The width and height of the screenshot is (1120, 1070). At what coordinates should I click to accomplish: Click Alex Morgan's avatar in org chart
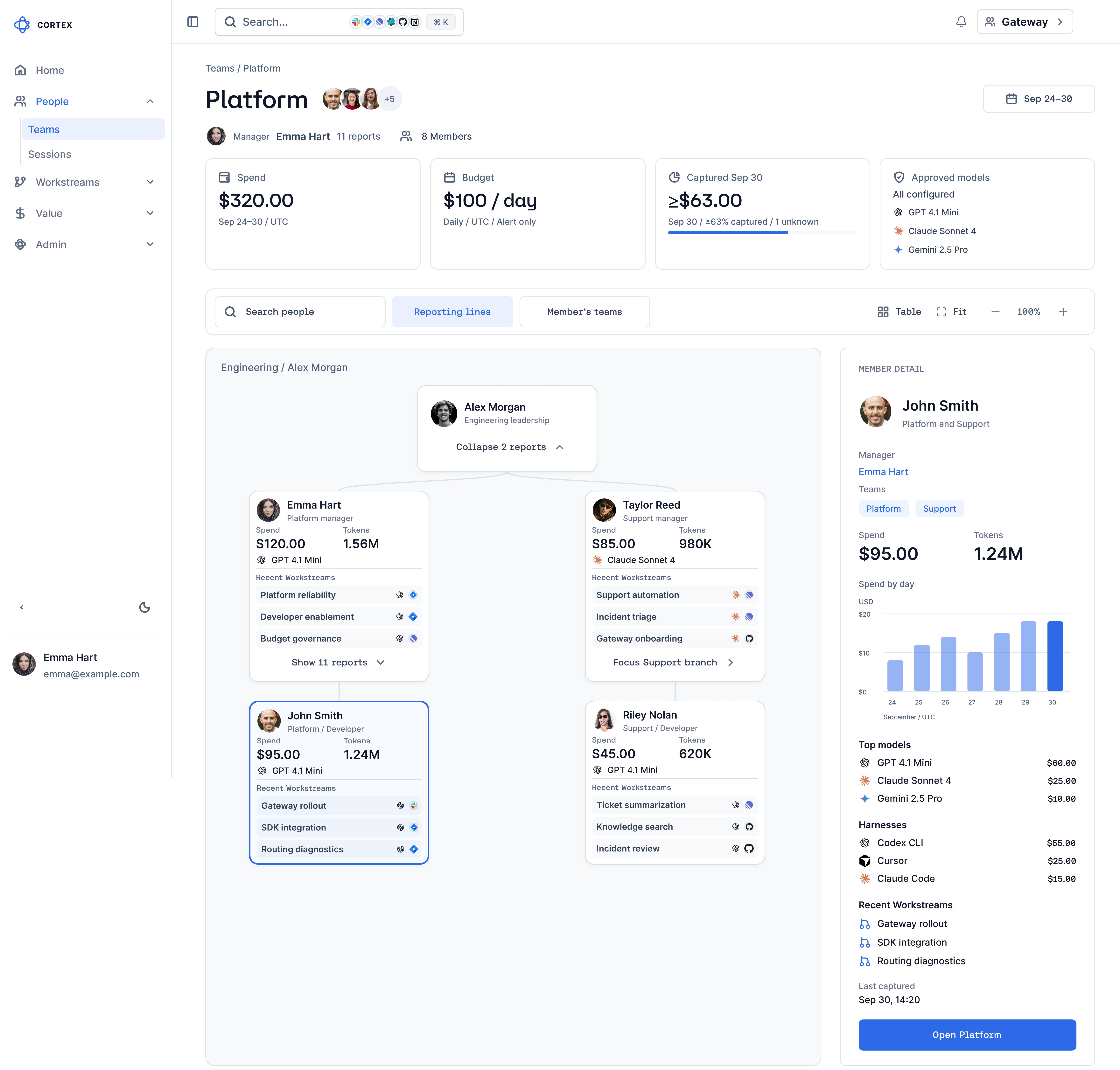coord(444,413)
